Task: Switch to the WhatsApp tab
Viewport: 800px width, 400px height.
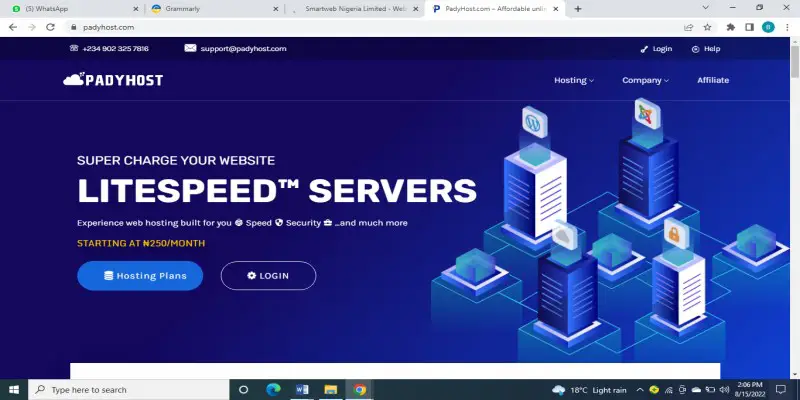Action: click(76, 9)
